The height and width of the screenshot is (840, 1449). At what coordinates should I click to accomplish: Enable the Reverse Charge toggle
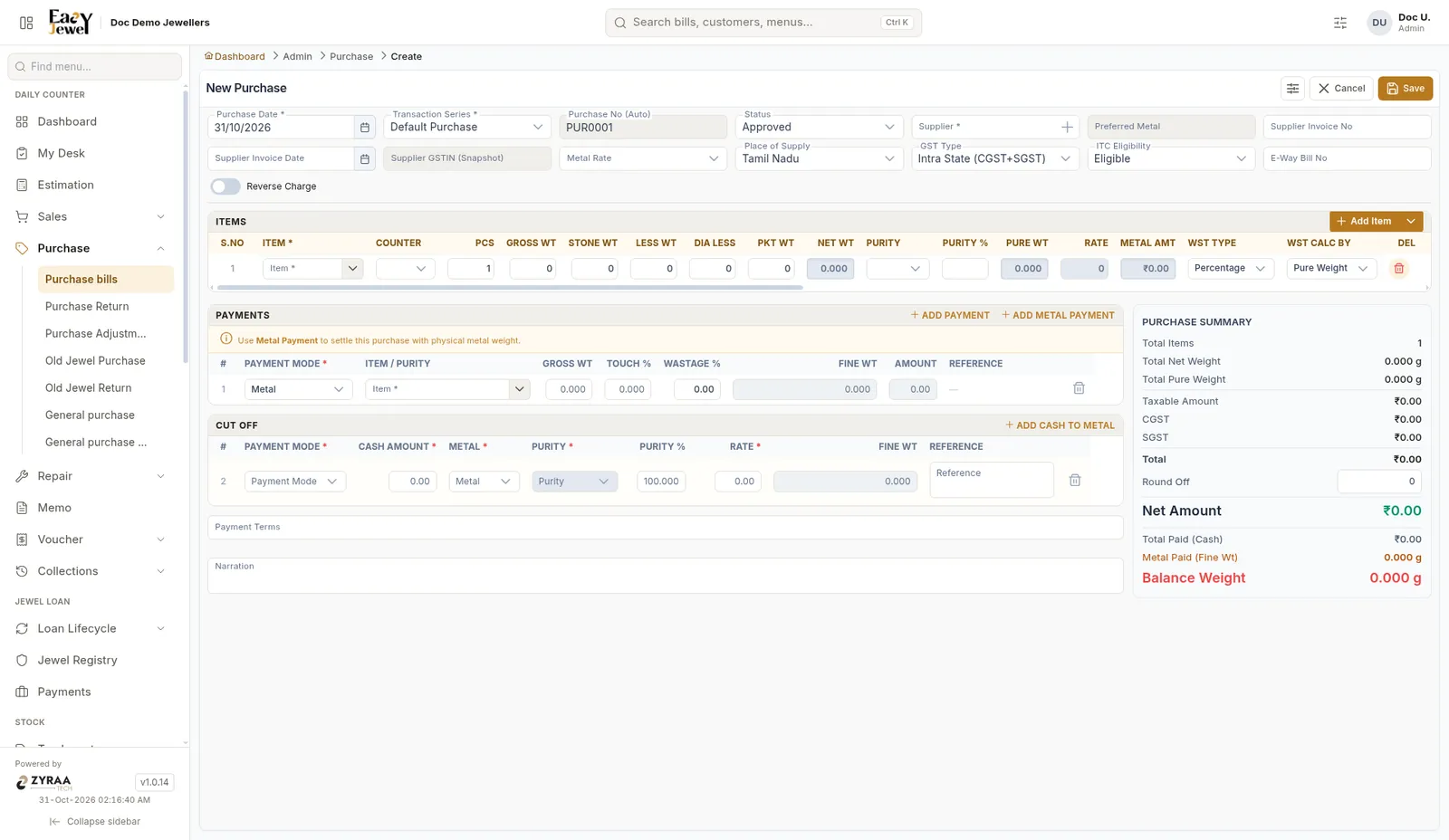(226, 186)
